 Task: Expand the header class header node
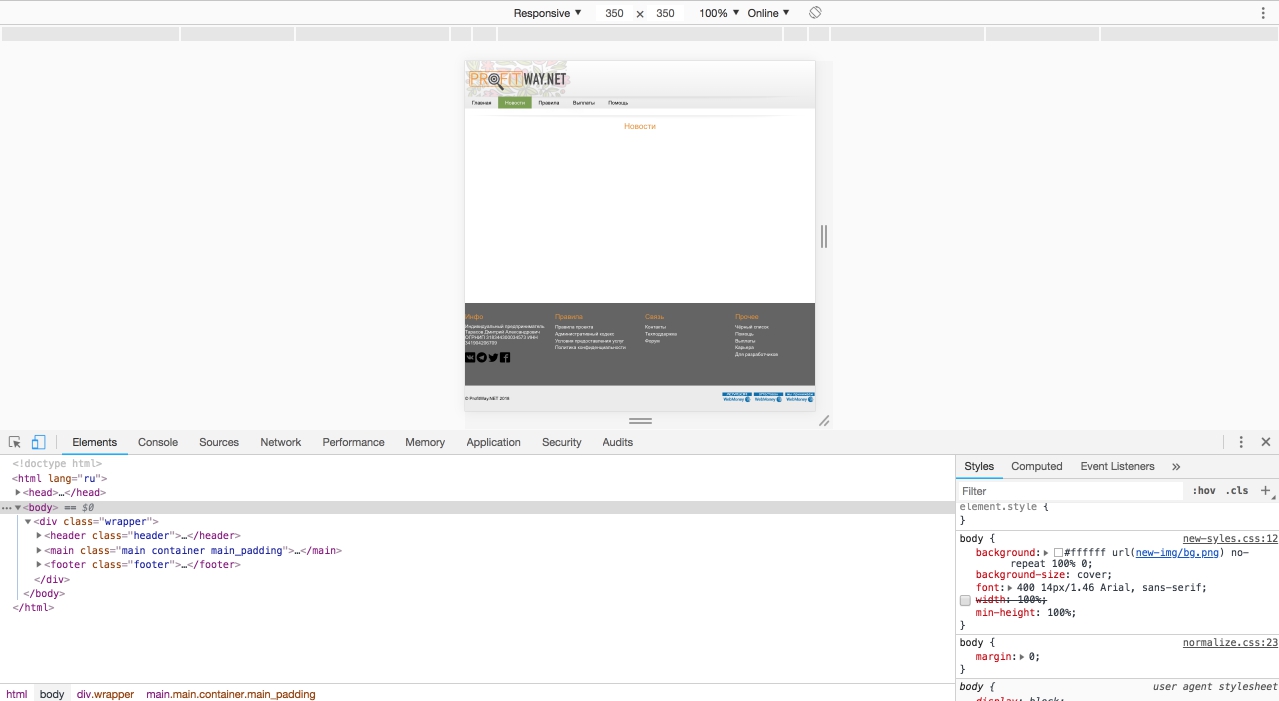tap(39, 536)
